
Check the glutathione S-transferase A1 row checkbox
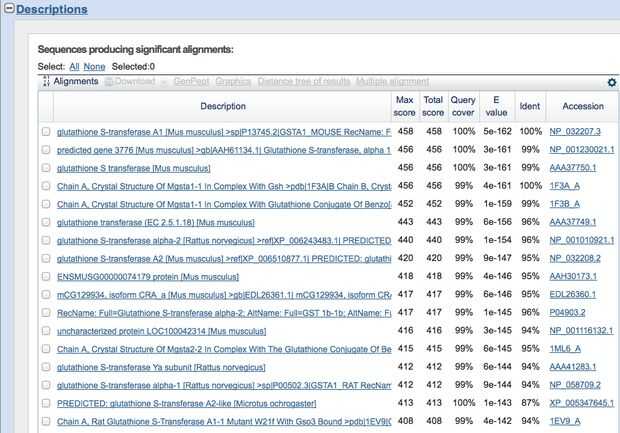tap(46, 131)
